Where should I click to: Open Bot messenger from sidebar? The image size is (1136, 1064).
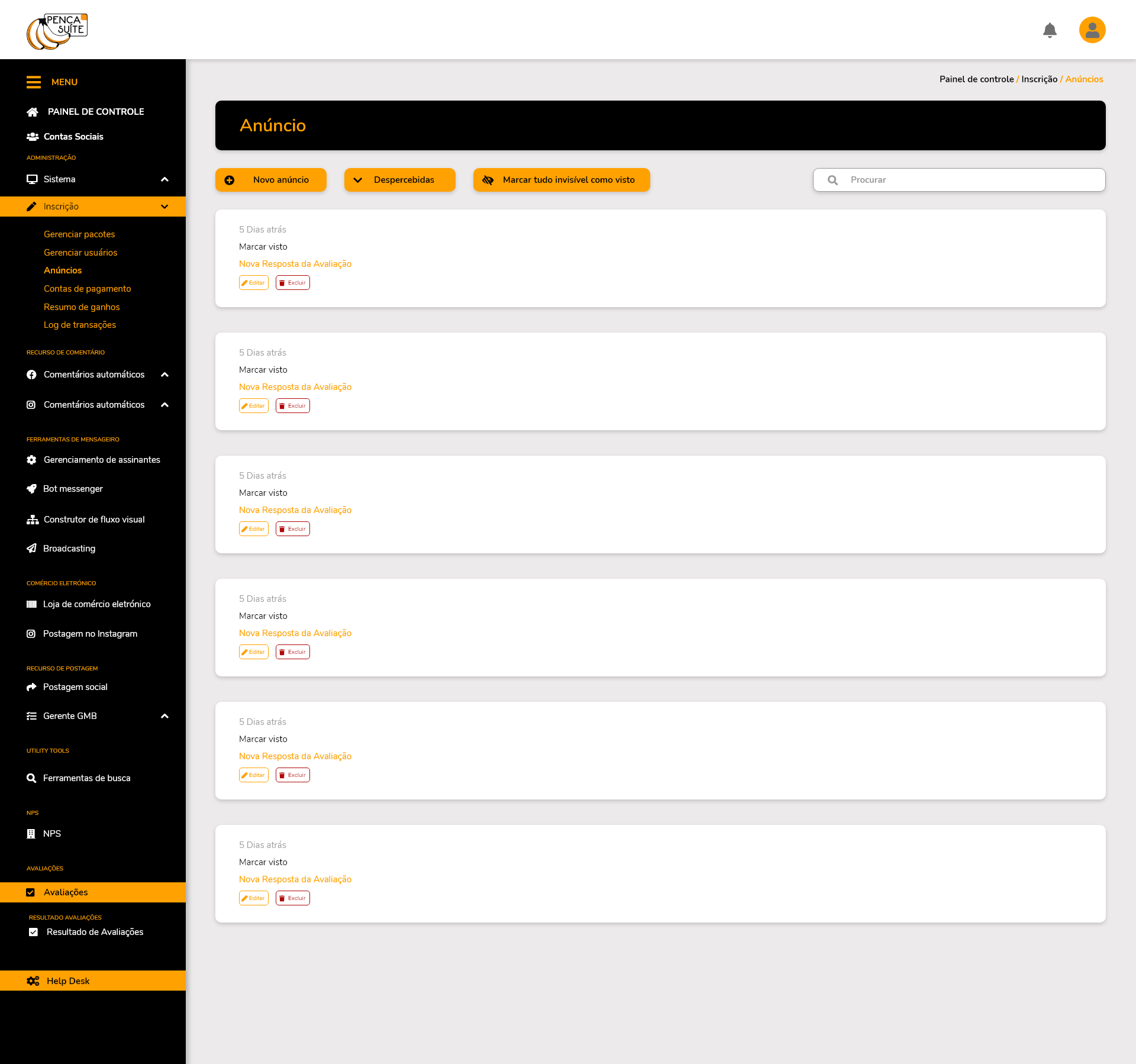tap(73, 489)
